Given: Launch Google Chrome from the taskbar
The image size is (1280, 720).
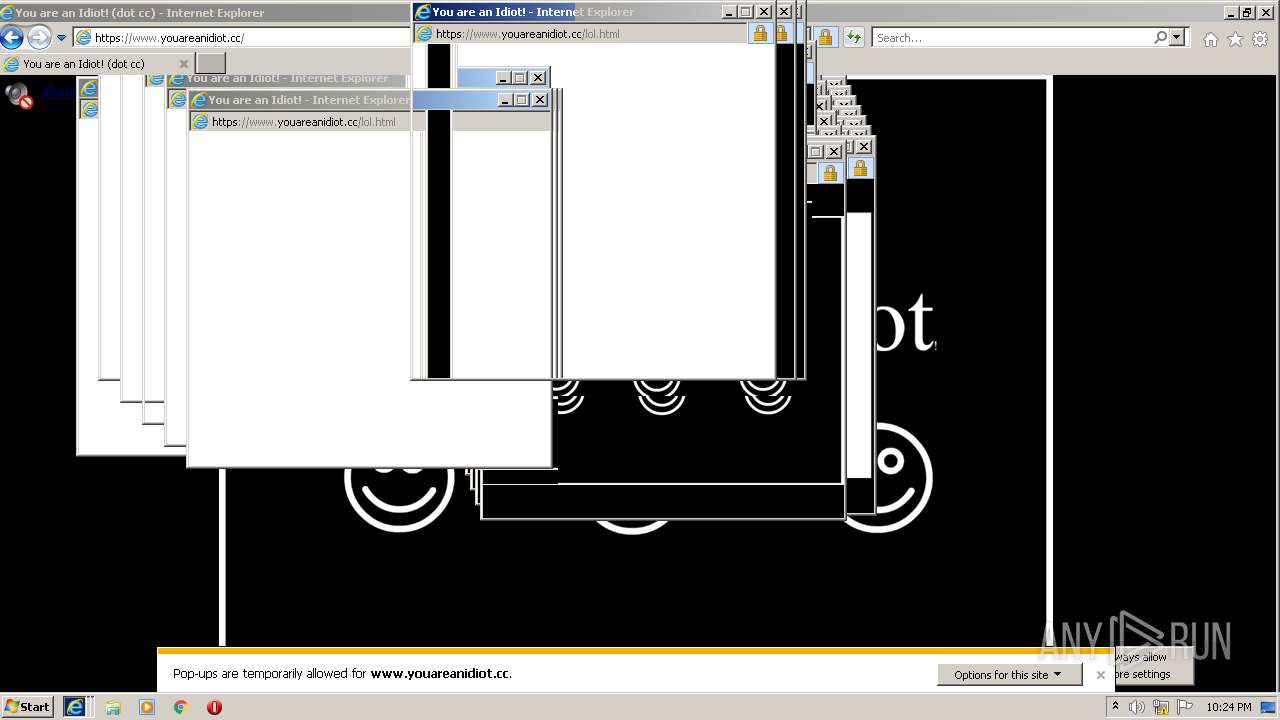Looking at the screenshot, I should point(181,707).
